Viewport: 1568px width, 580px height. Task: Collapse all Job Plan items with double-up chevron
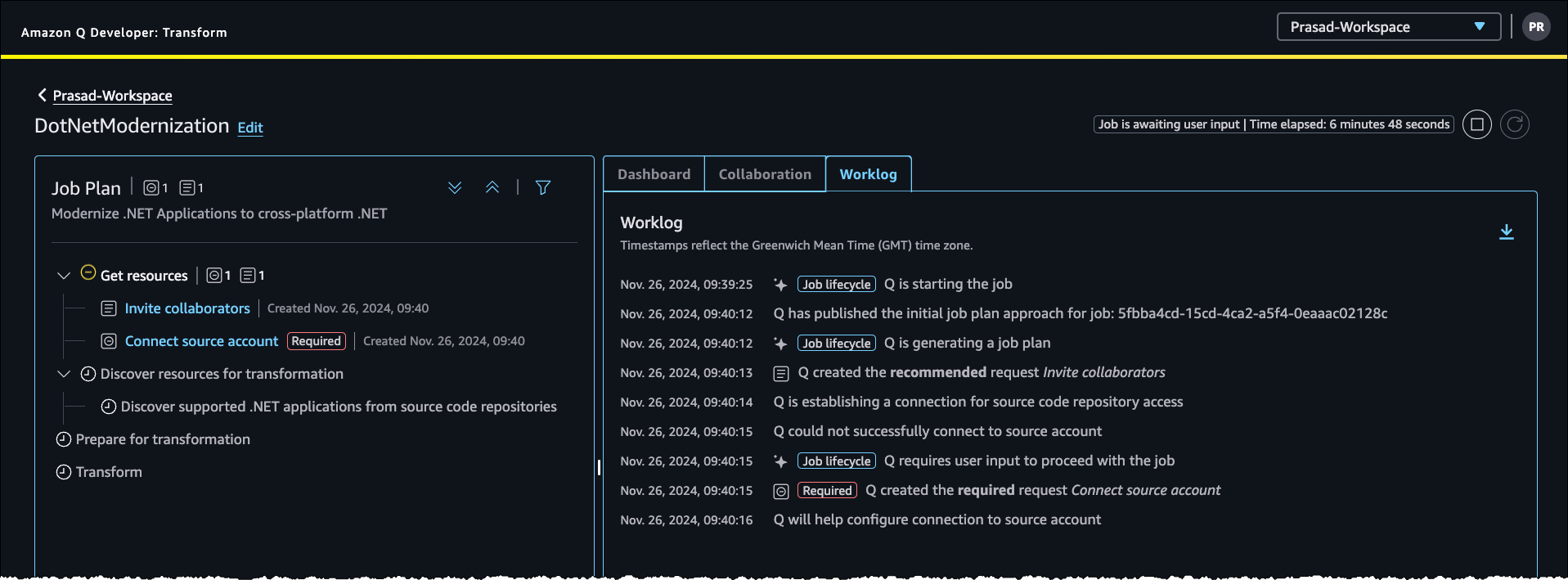[x=492, y=188]
